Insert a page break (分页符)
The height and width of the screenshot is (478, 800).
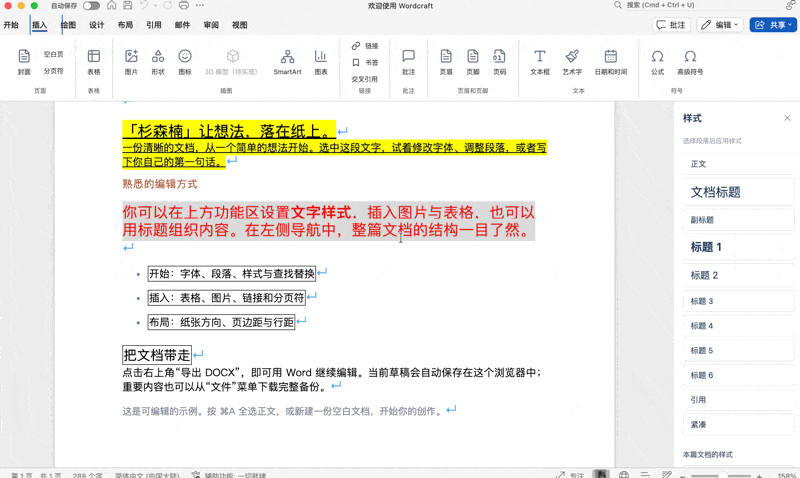point(54,71)
